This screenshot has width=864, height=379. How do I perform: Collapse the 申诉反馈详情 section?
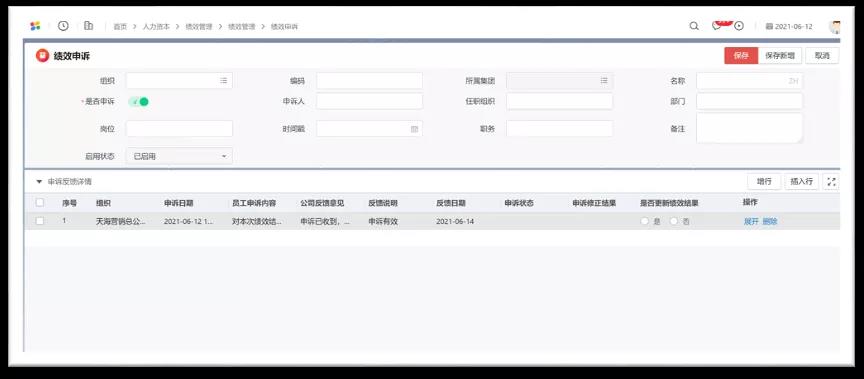(39, 181)
